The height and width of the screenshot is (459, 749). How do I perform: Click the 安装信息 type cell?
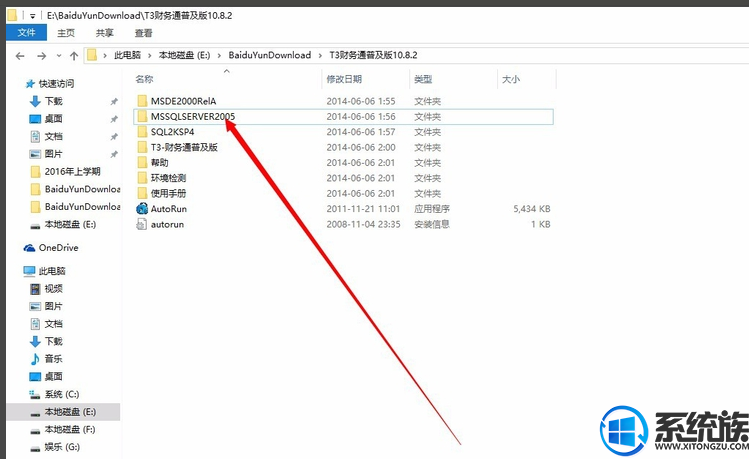point(432,224)
